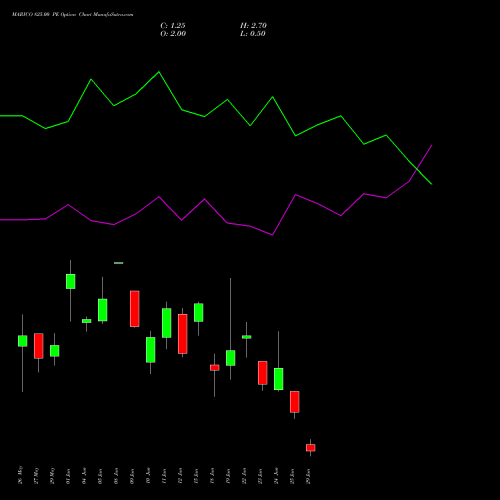Click the '29 May' date label
Viewport: 500px width, 500px height.
(x=53, y=475)
